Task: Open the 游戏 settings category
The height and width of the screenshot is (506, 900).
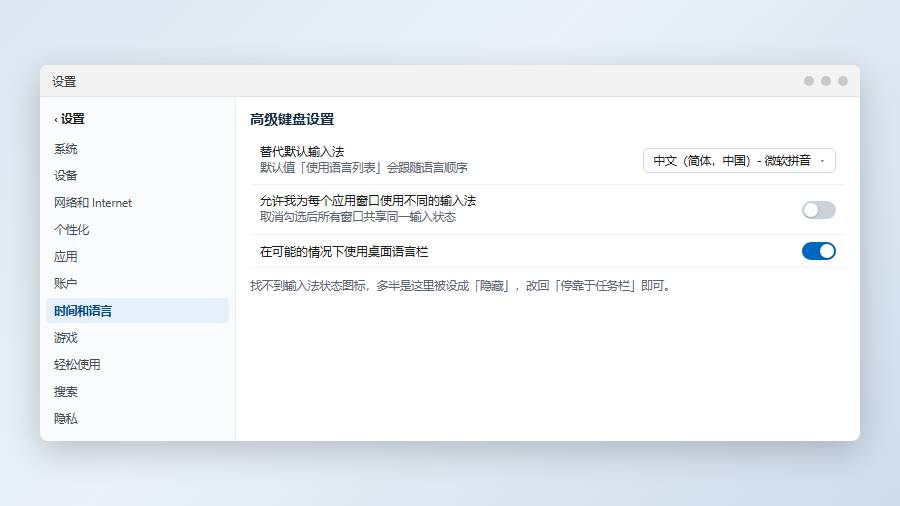Action: pos(137,337)
